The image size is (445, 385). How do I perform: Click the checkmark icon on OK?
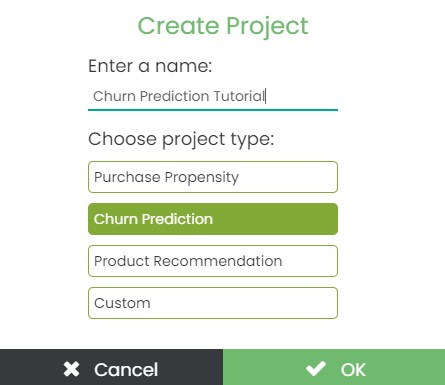(x=316, y=369)
